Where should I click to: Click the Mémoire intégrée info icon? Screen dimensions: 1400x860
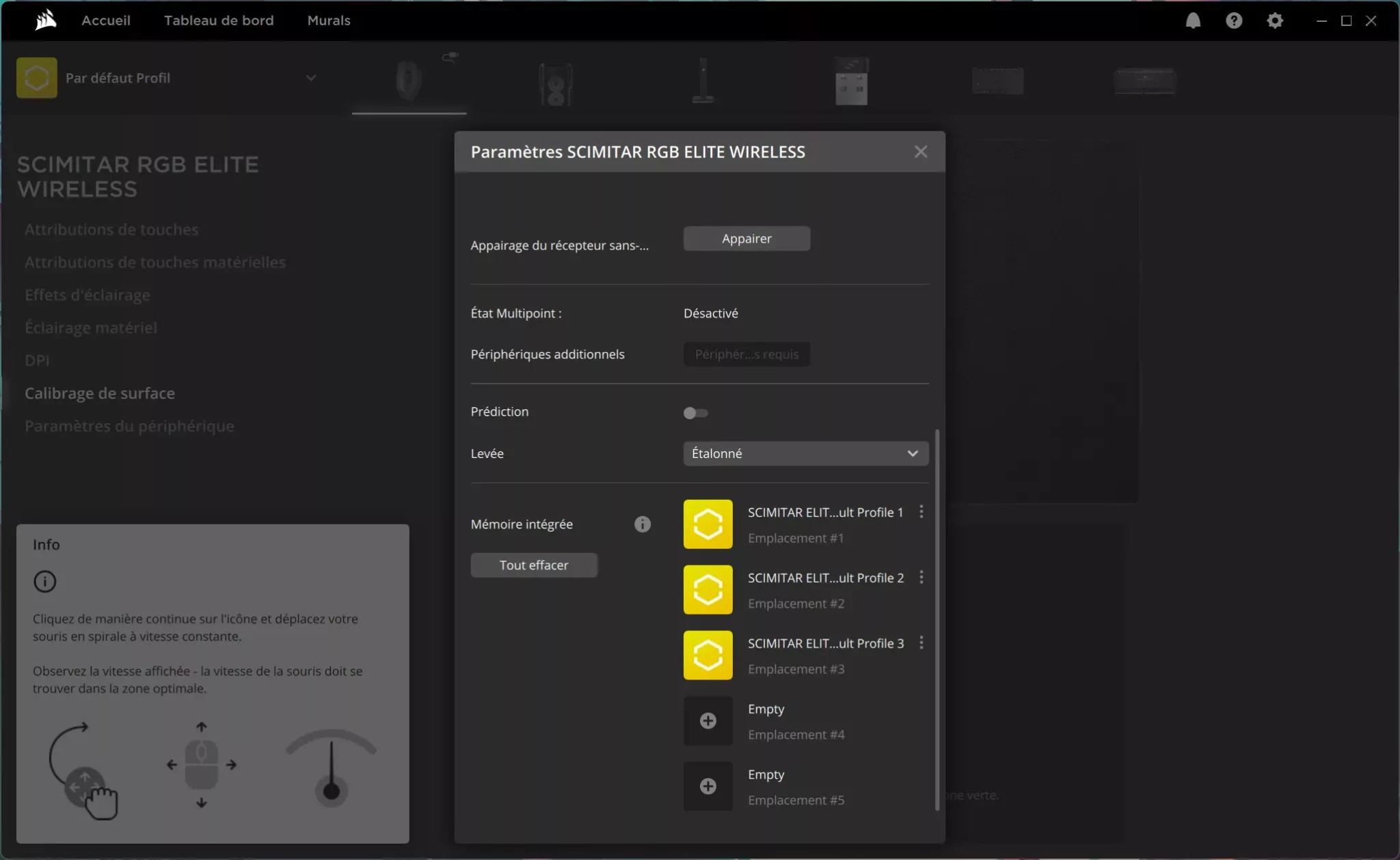(642, 524)
